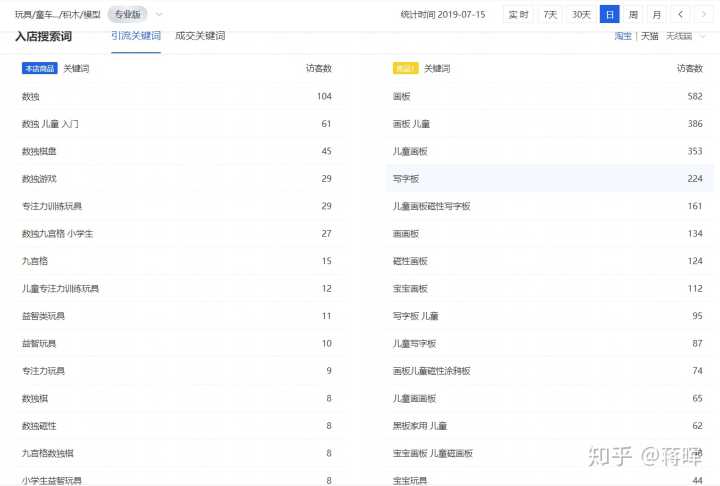Switch to 月 view
The image size is (720, 486).
point(656,14)
